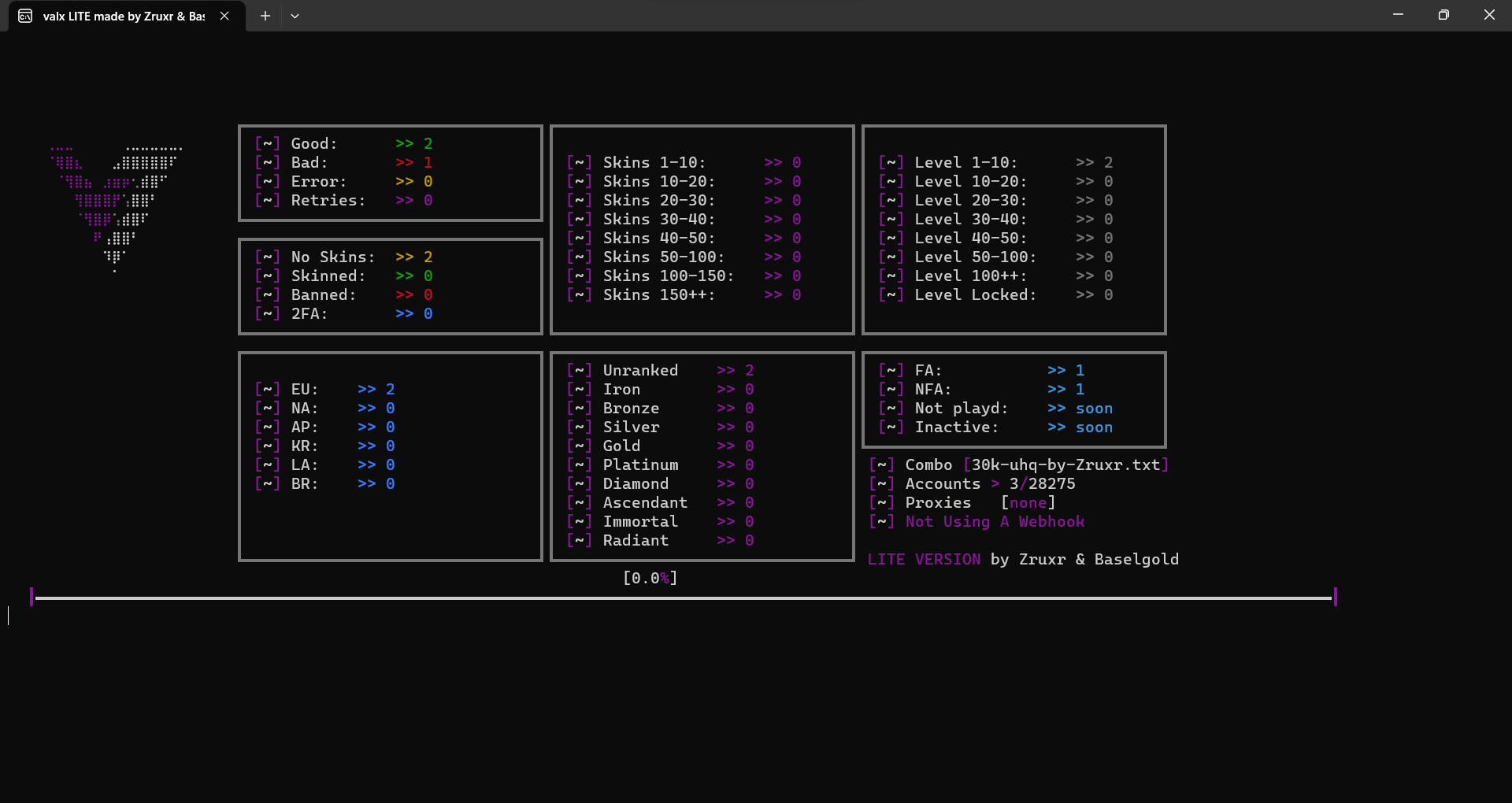Click the 'NA:' region row
Screen dimensions: 1512x803
[x=324, y=408]
